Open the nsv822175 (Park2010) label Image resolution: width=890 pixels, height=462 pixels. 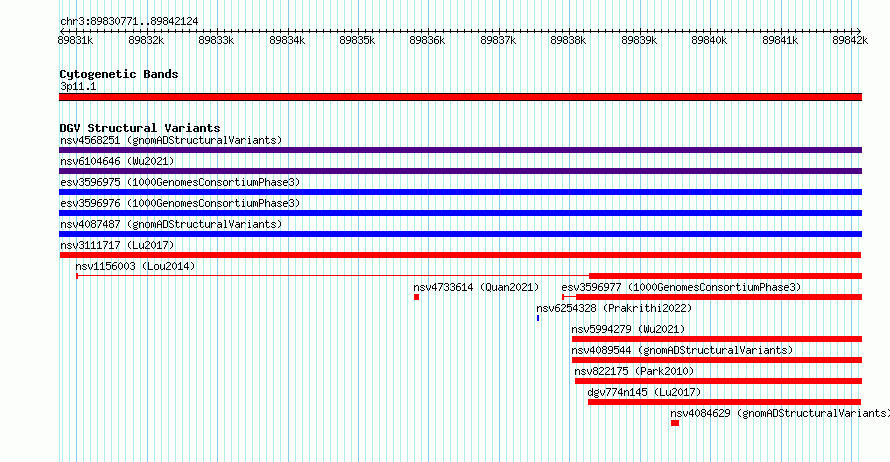point(634,371)
